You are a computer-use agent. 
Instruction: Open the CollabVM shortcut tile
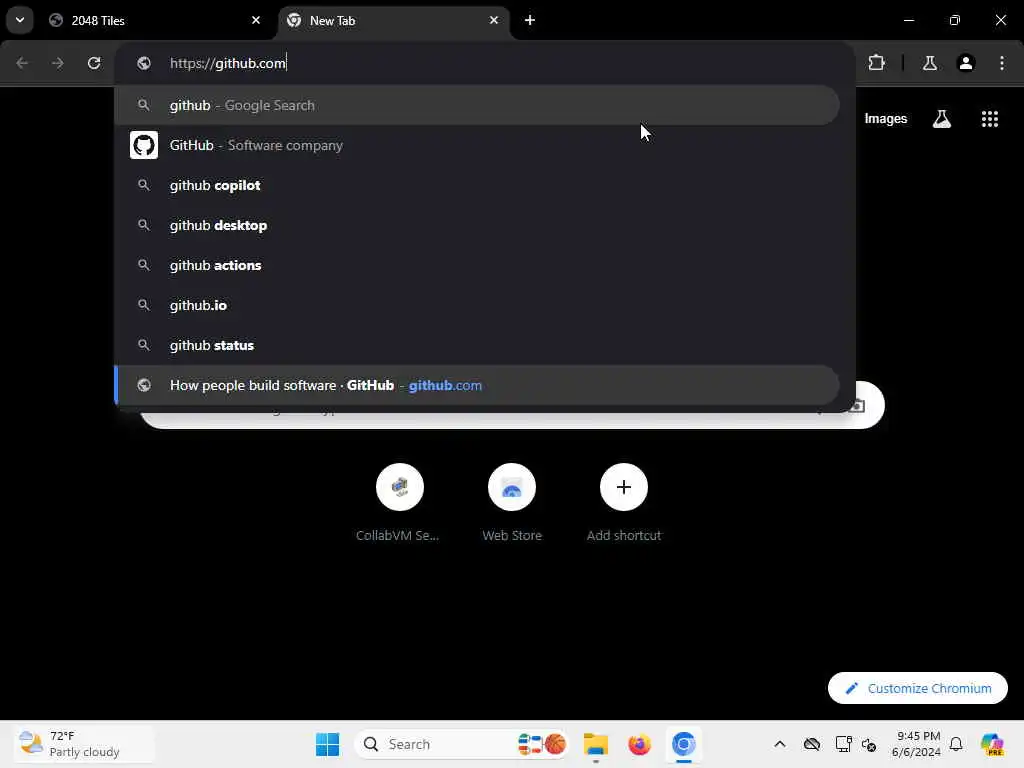click(x=399, y=503)
